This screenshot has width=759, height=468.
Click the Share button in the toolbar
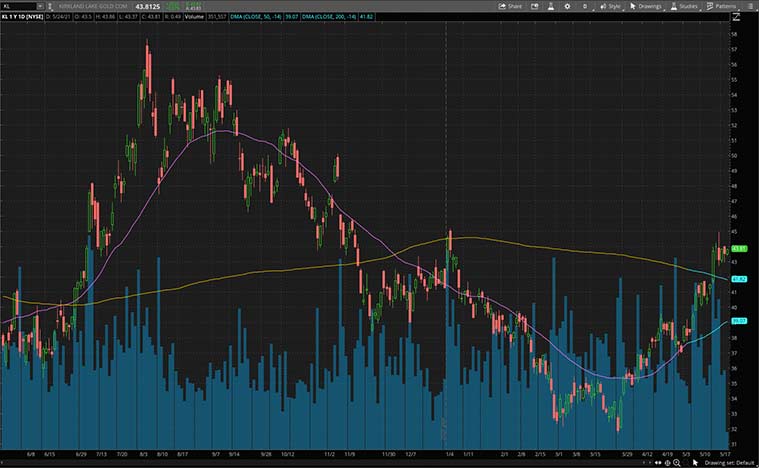coord(510,6)
